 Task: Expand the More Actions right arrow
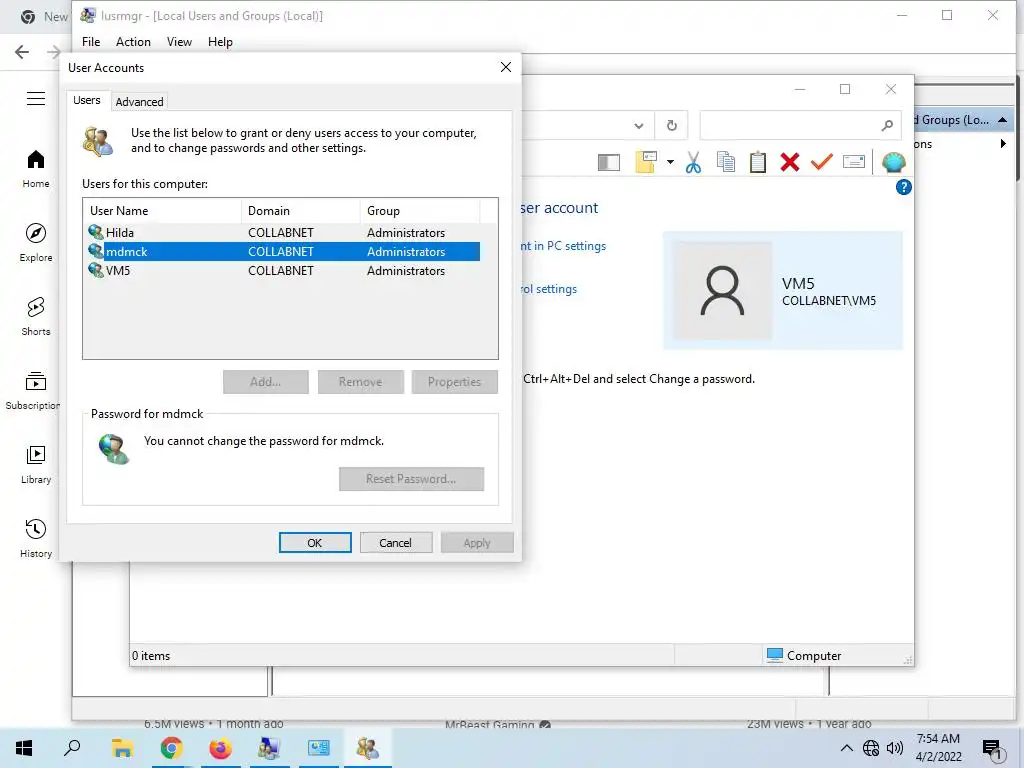pyautogui.click(x=1003, y=144)
